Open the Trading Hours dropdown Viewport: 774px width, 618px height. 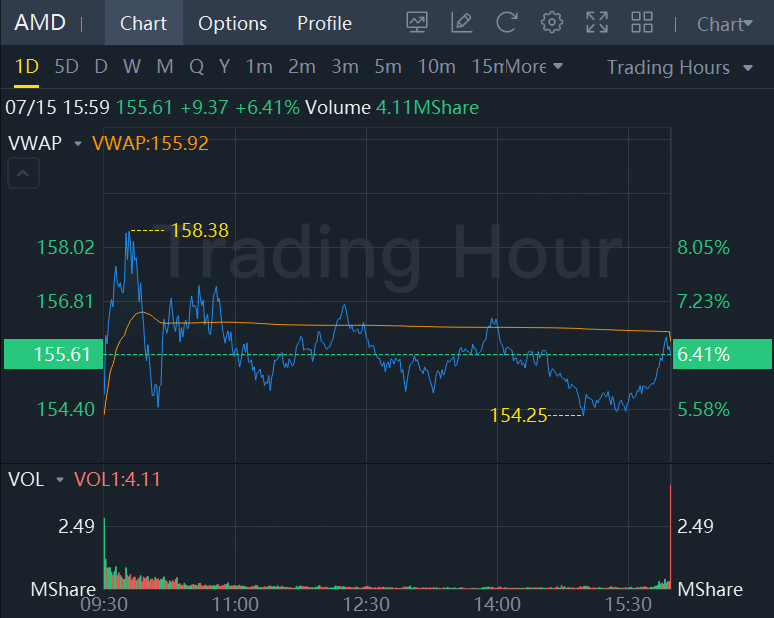click(680, 67)
